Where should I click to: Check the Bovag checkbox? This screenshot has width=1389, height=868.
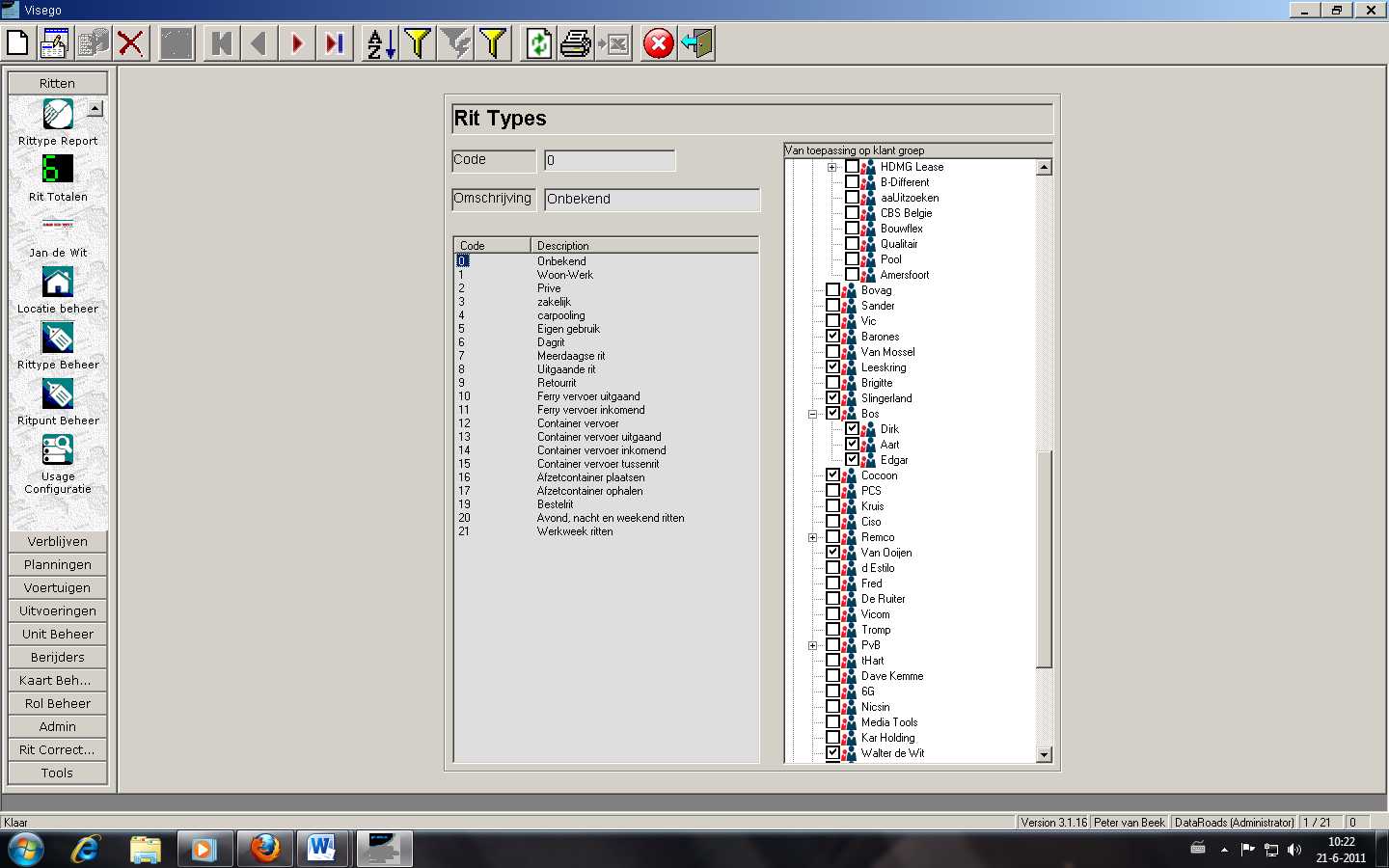click(832, 290)
